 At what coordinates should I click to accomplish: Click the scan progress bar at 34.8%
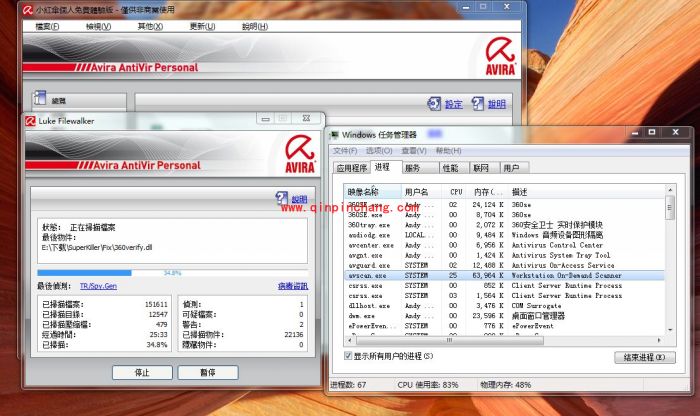click(x=173, y=273)
